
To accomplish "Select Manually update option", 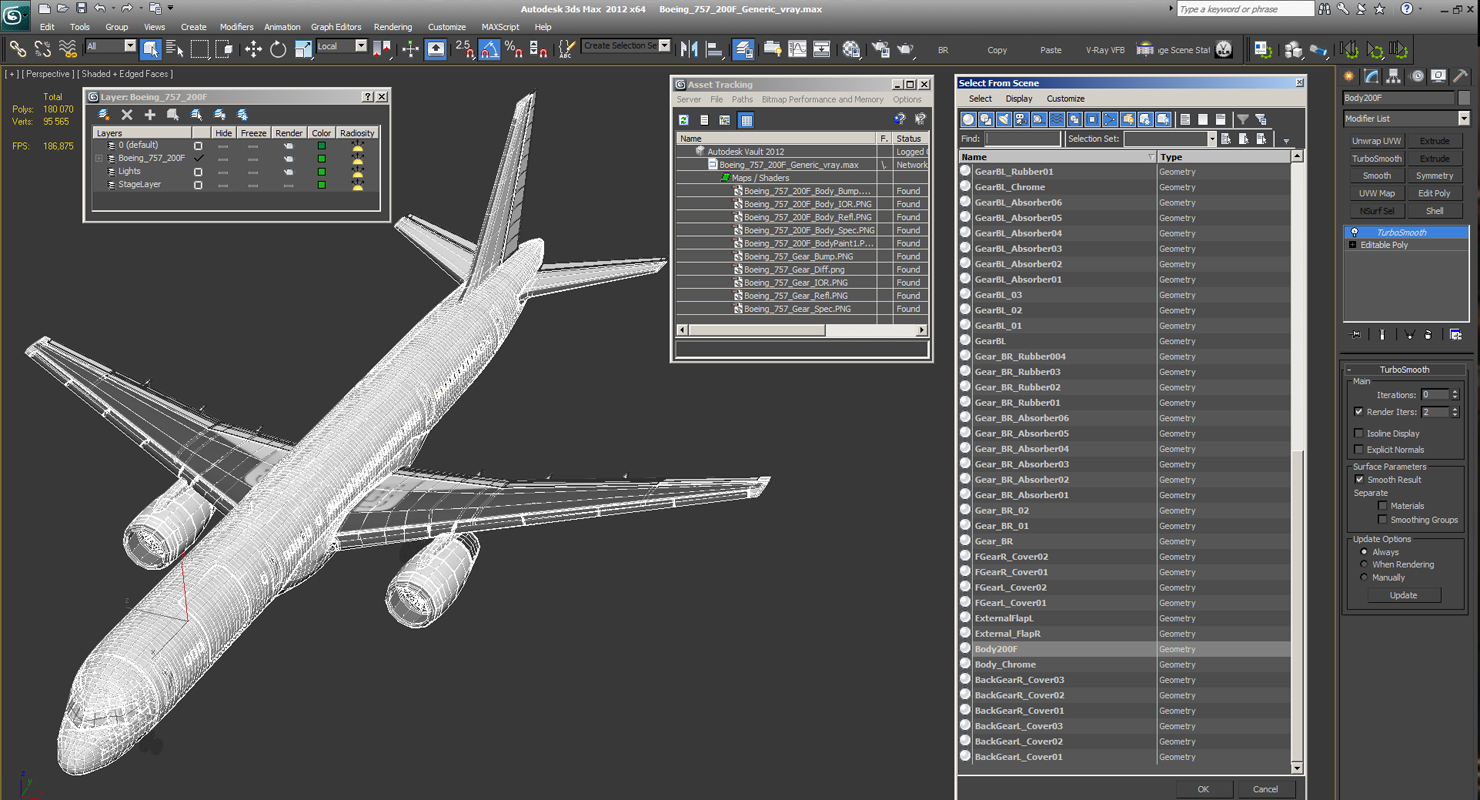I will tap(1364, 578).
